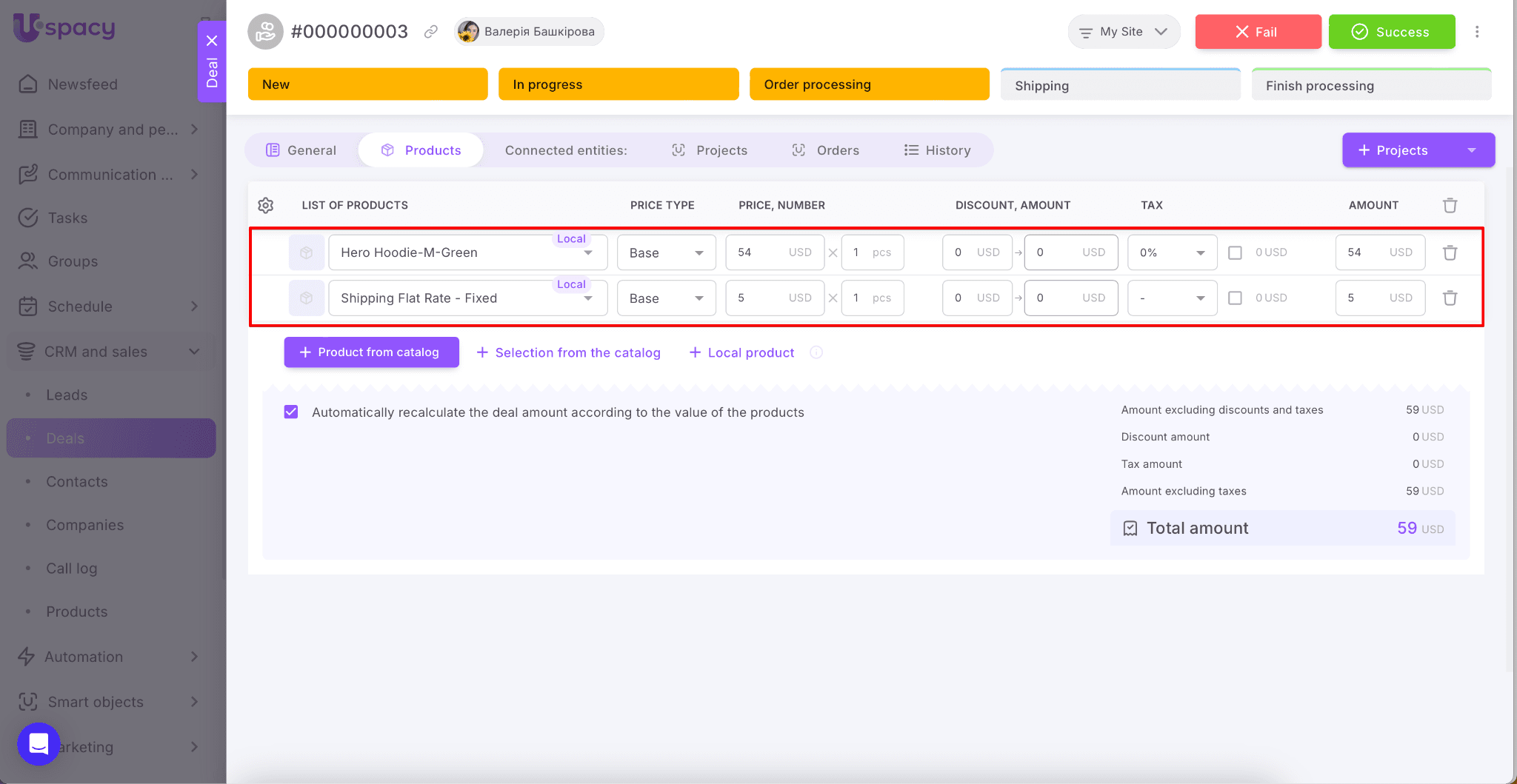Check tax included box for Shipping row
Screen dimensions: 1517x784
(x=1235, y=298)
